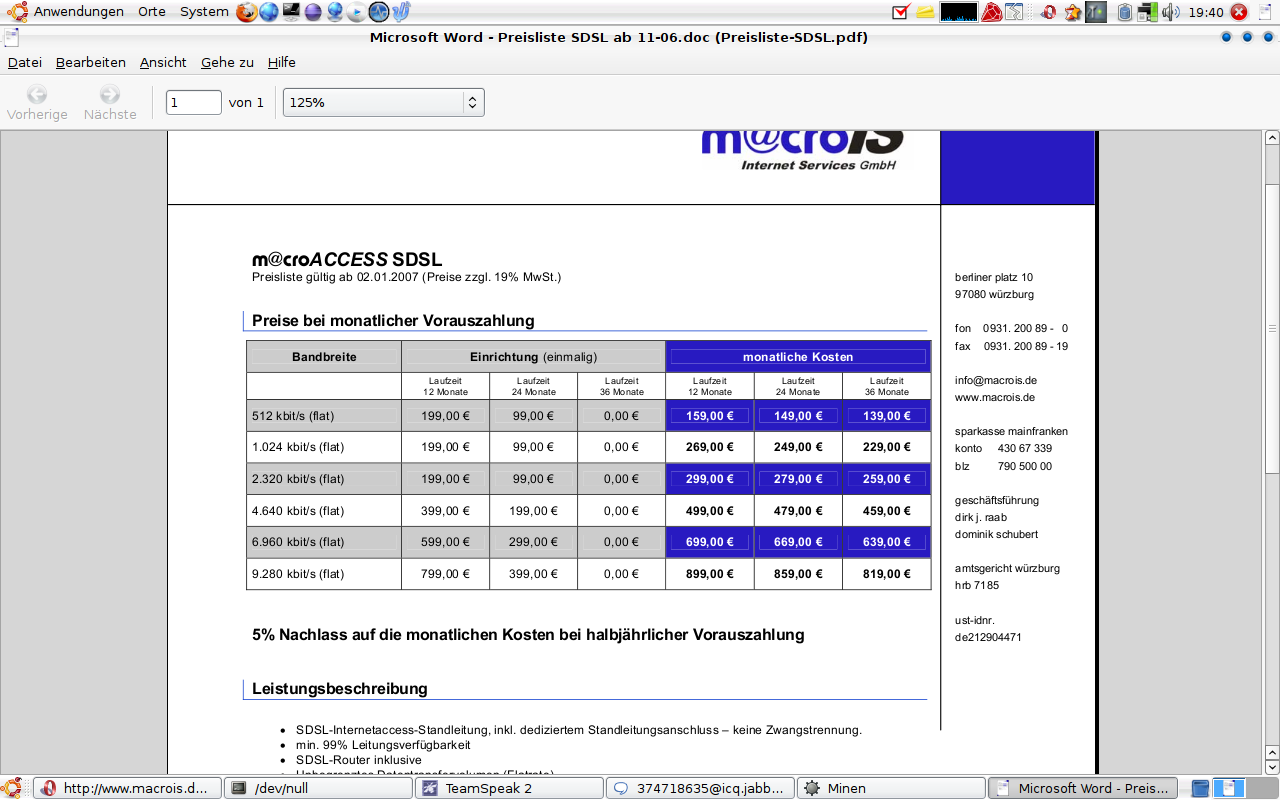Click the globe network launcher icon
Viewport: 1280px width, 800px height.
point(335,12)
